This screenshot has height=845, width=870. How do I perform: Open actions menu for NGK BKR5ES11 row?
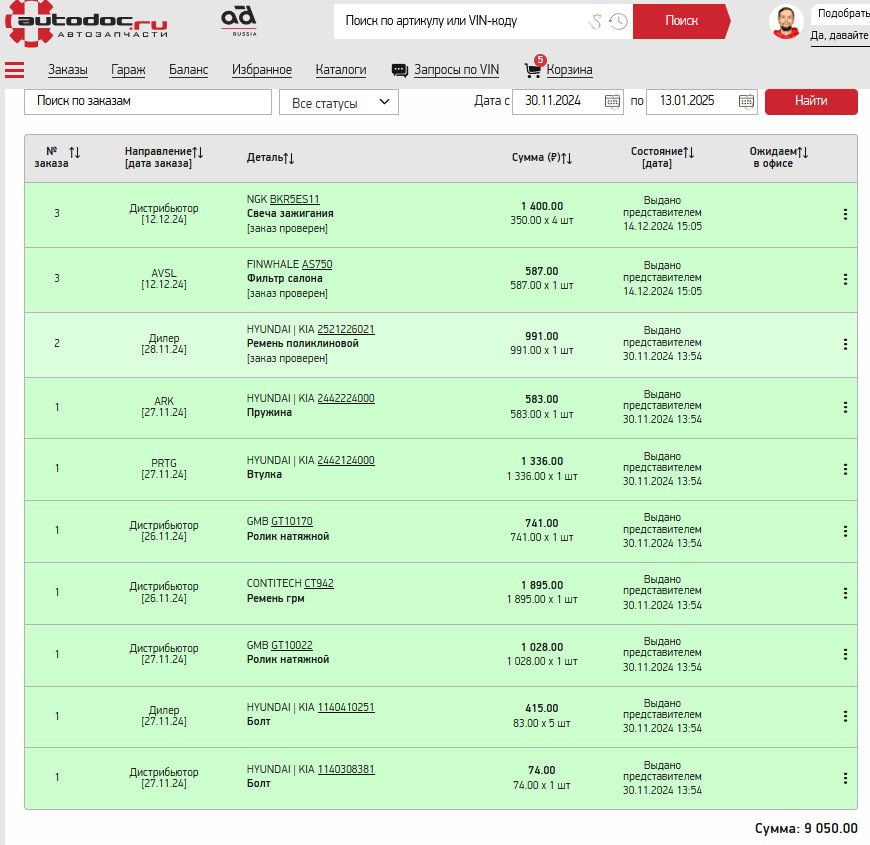point(845,214)
